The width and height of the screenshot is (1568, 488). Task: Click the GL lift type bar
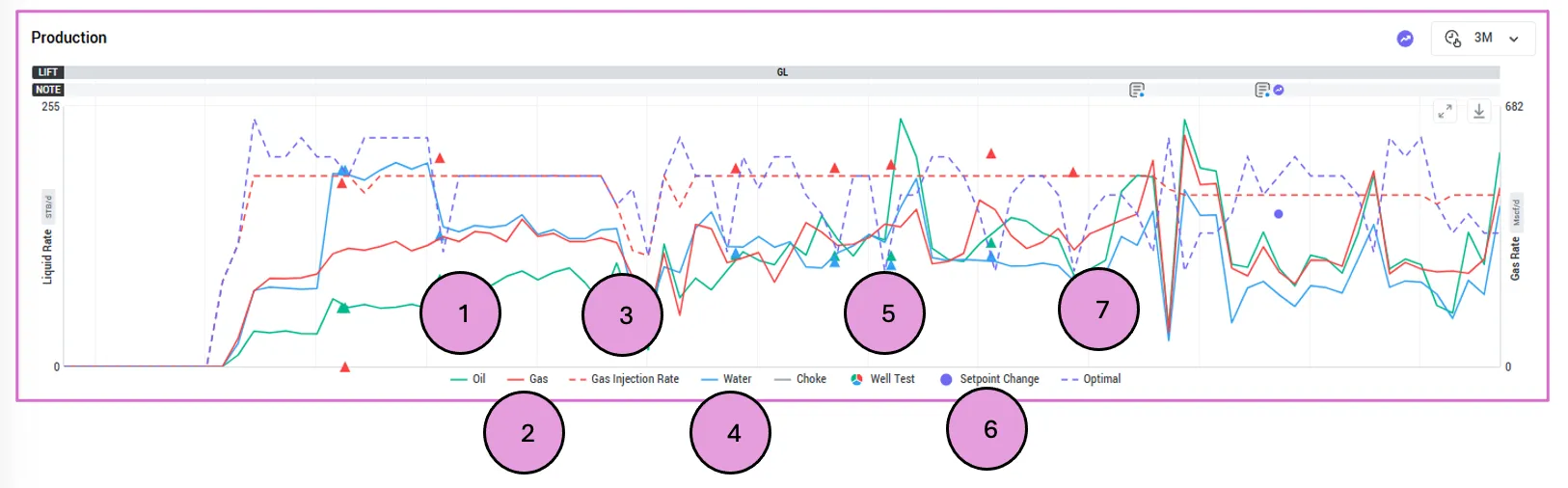782,72
